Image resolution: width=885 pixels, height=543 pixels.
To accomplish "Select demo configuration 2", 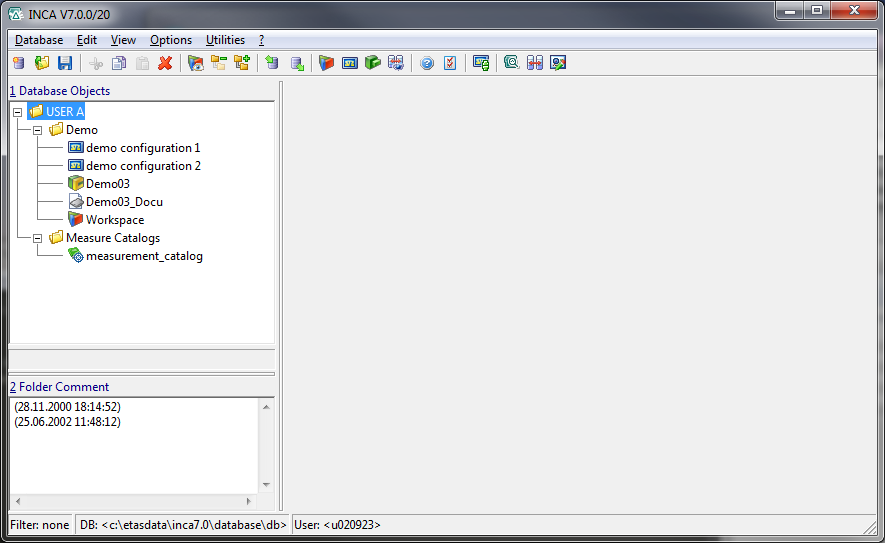I will pos(134,166).
